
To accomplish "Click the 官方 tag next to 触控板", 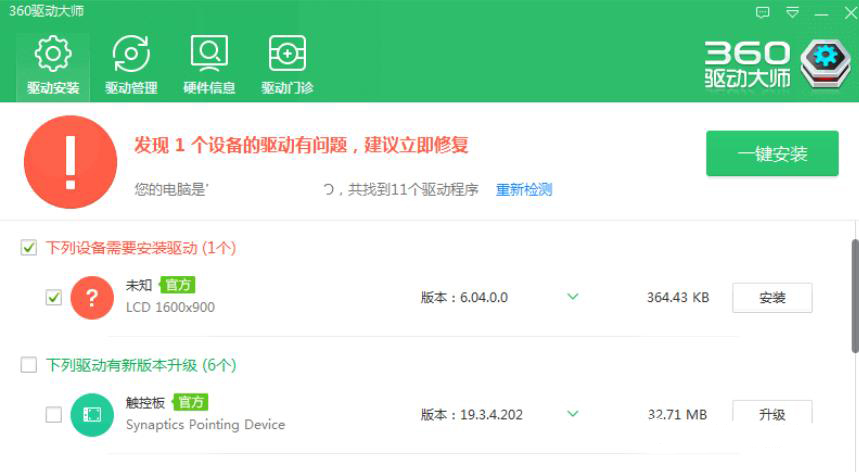I will click(x=191, y=402).
